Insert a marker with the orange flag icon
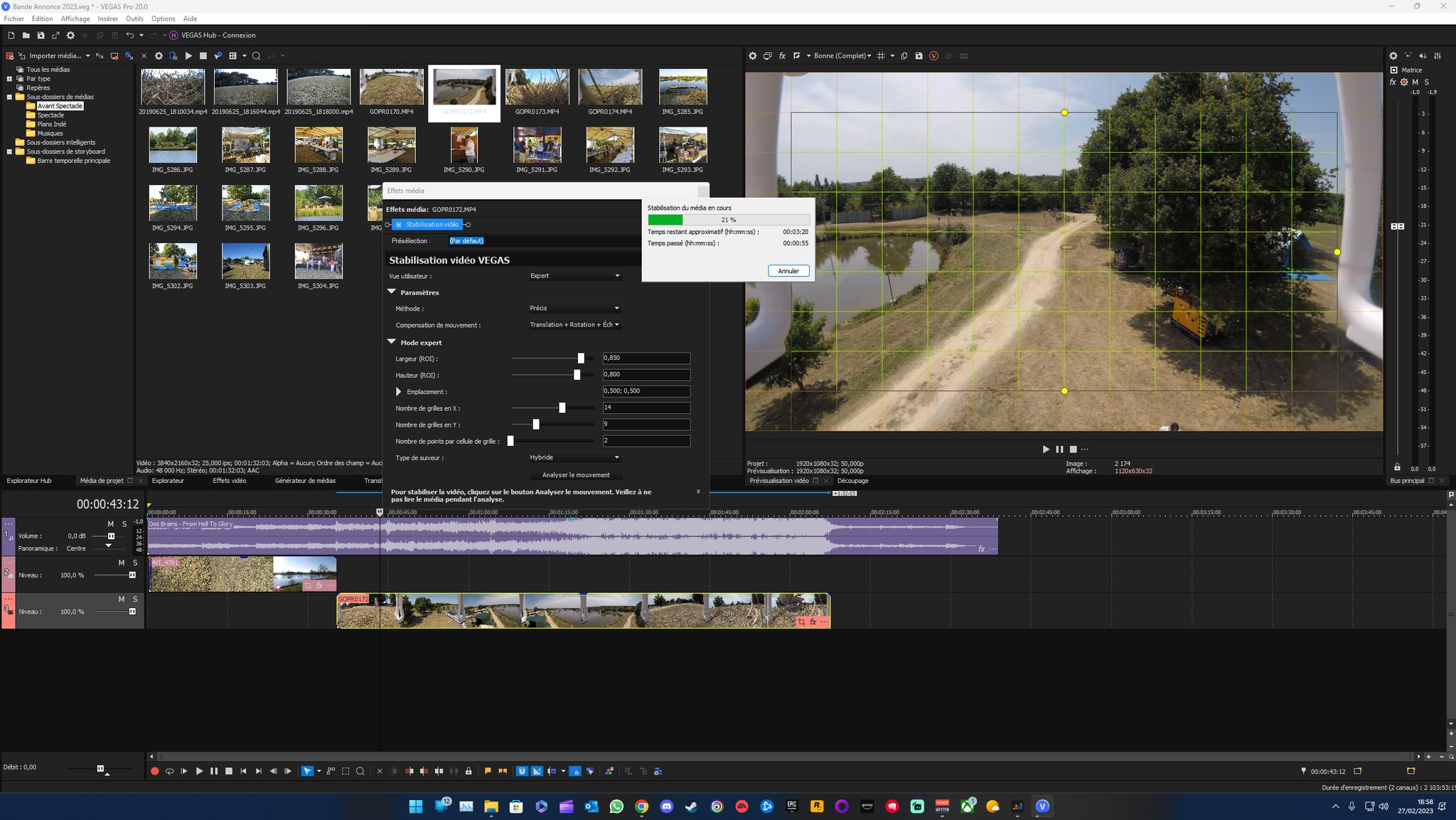Screen dimensions: 1456x820 pos(488,771)
